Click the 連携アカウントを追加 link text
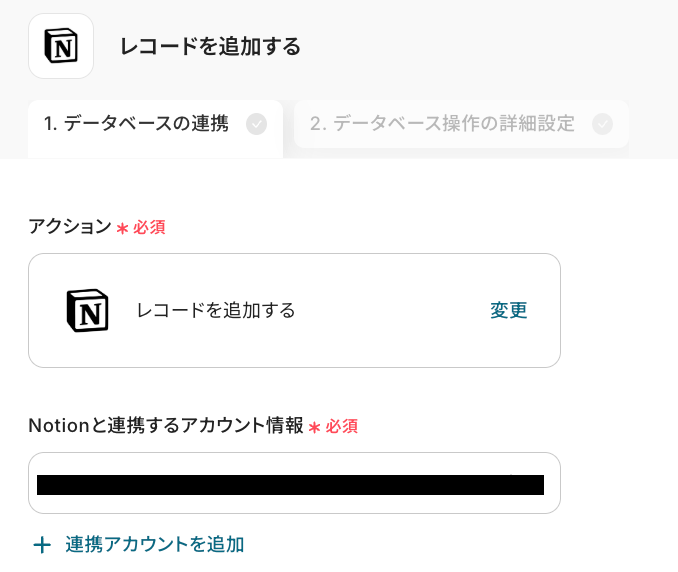 (155, 545)
